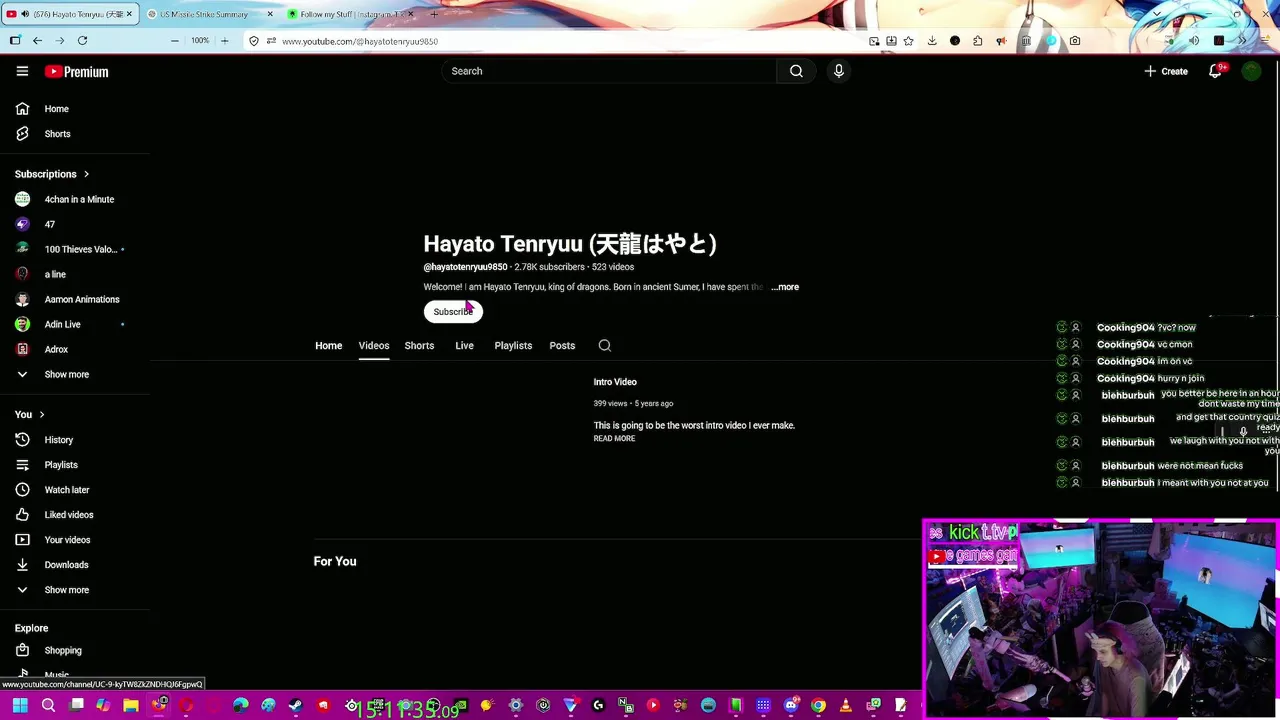Switch to the channel Shorts tab
This screenshot has width=1280, height=720.
tap(419, 346)
